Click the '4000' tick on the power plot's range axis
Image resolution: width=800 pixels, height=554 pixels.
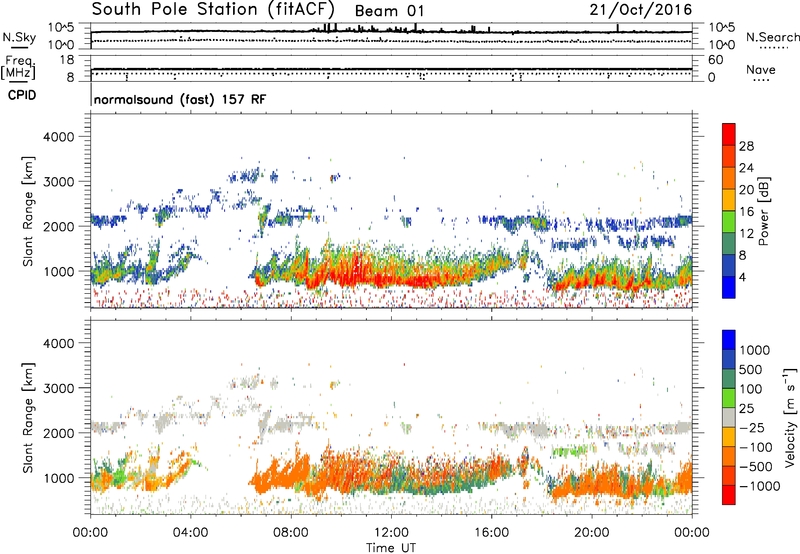(x=58, y=137)
